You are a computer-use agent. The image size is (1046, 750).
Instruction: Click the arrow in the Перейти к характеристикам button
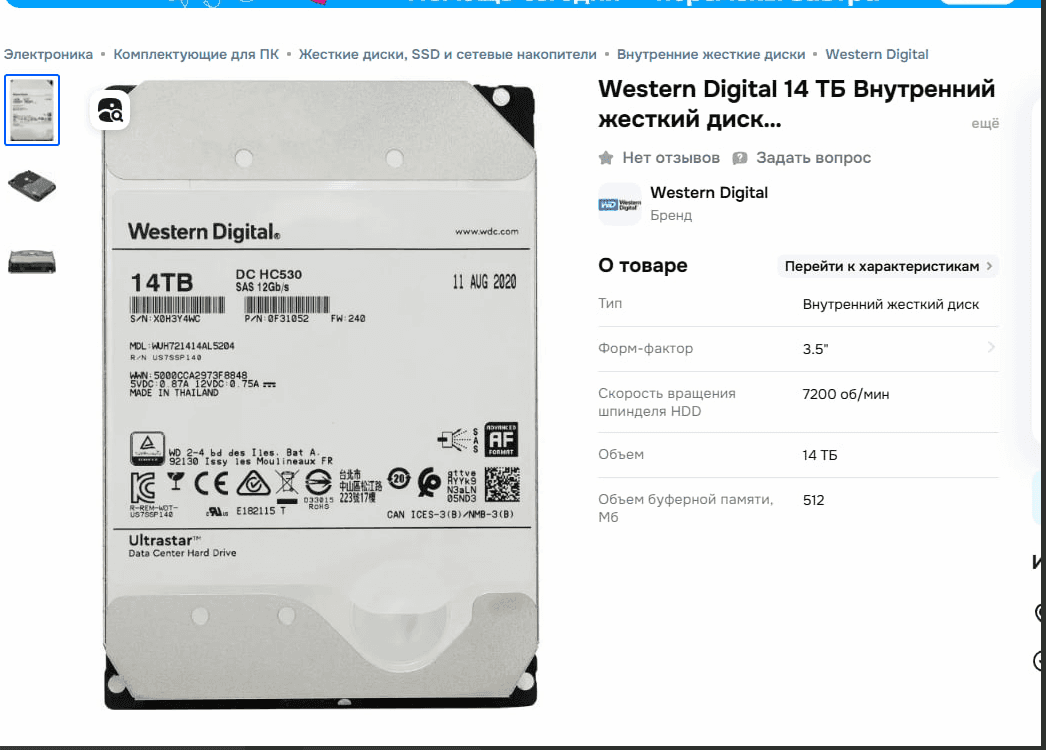989,266
